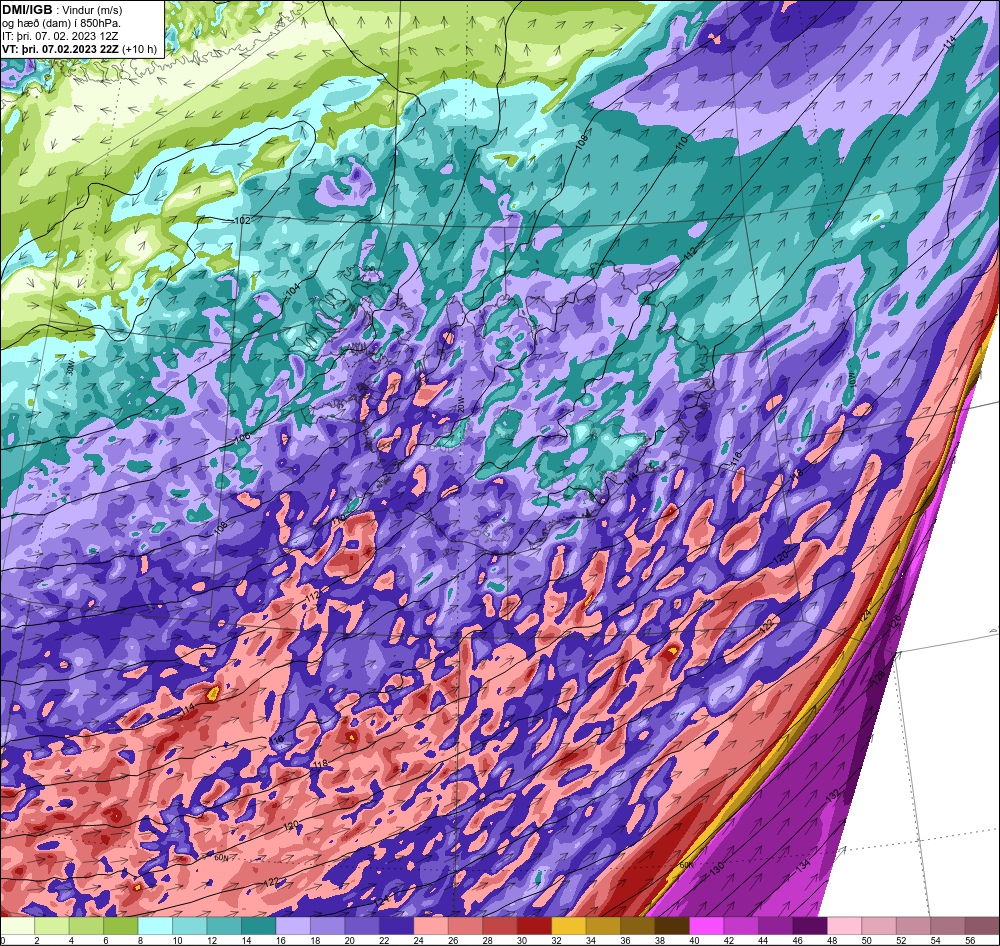Click the '130' height contour label
The height and width of the screenshot is (946, 1000).
717,868
